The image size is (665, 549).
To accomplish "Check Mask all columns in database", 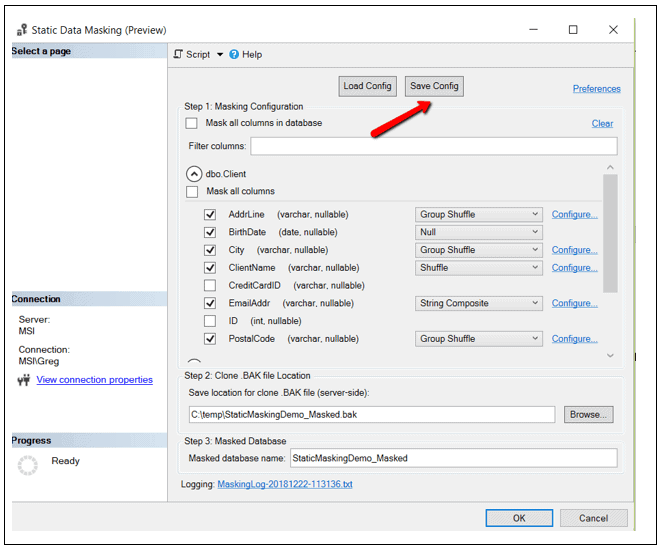I will point(192,123).
